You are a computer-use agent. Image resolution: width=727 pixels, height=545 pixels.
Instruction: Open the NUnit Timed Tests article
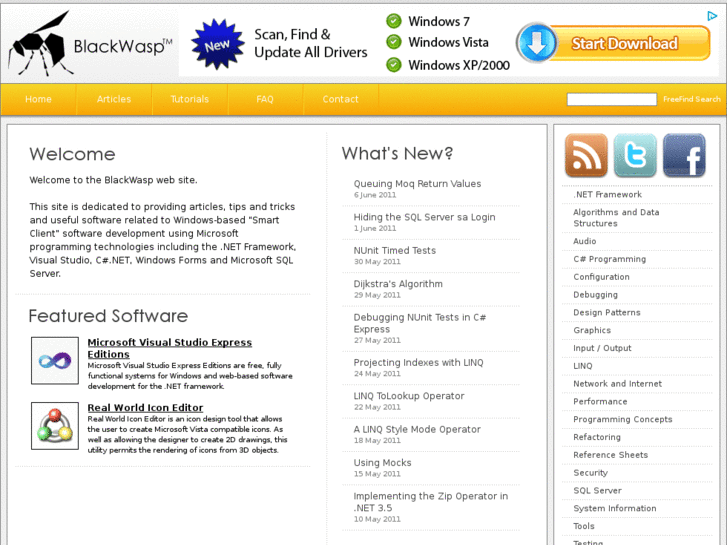[395, 250]
